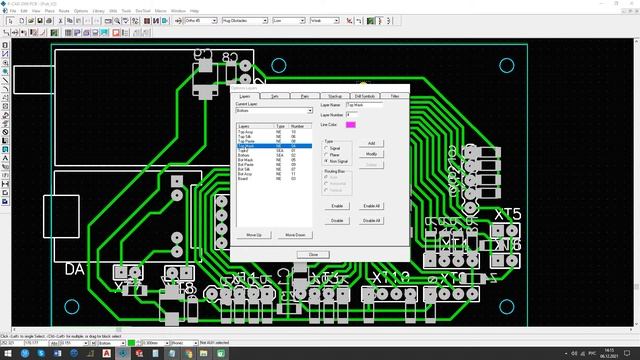Screen dimensions: 640x360
Task: Choose the Select arrow tool in toolbar
Action: [x=10, y=20]
